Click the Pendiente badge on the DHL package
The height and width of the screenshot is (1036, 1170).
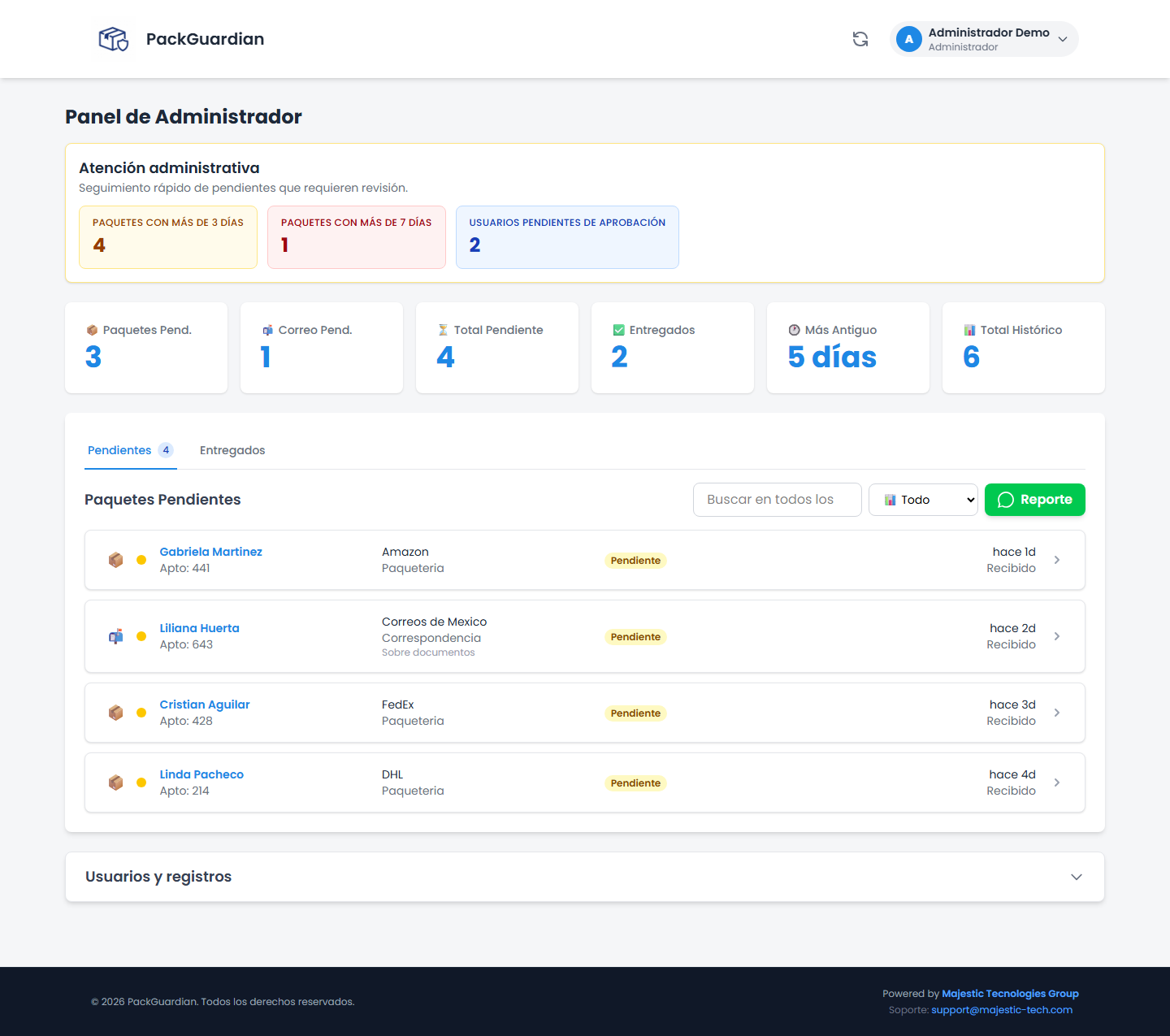click(635, 782)
